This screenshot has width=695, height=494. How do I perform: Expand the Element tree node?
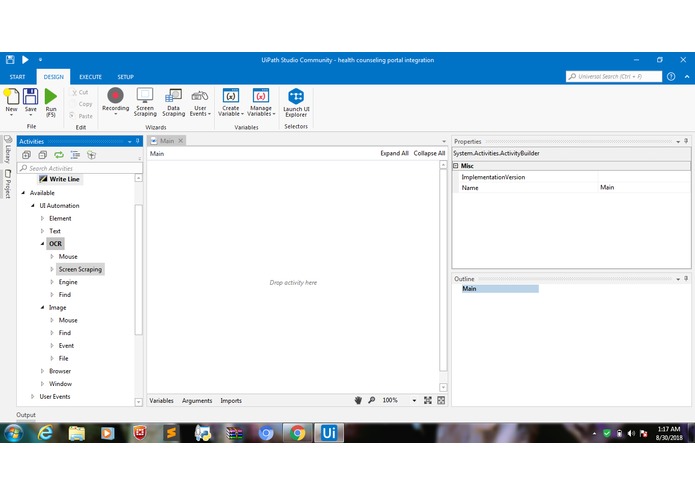click(43, 218)
